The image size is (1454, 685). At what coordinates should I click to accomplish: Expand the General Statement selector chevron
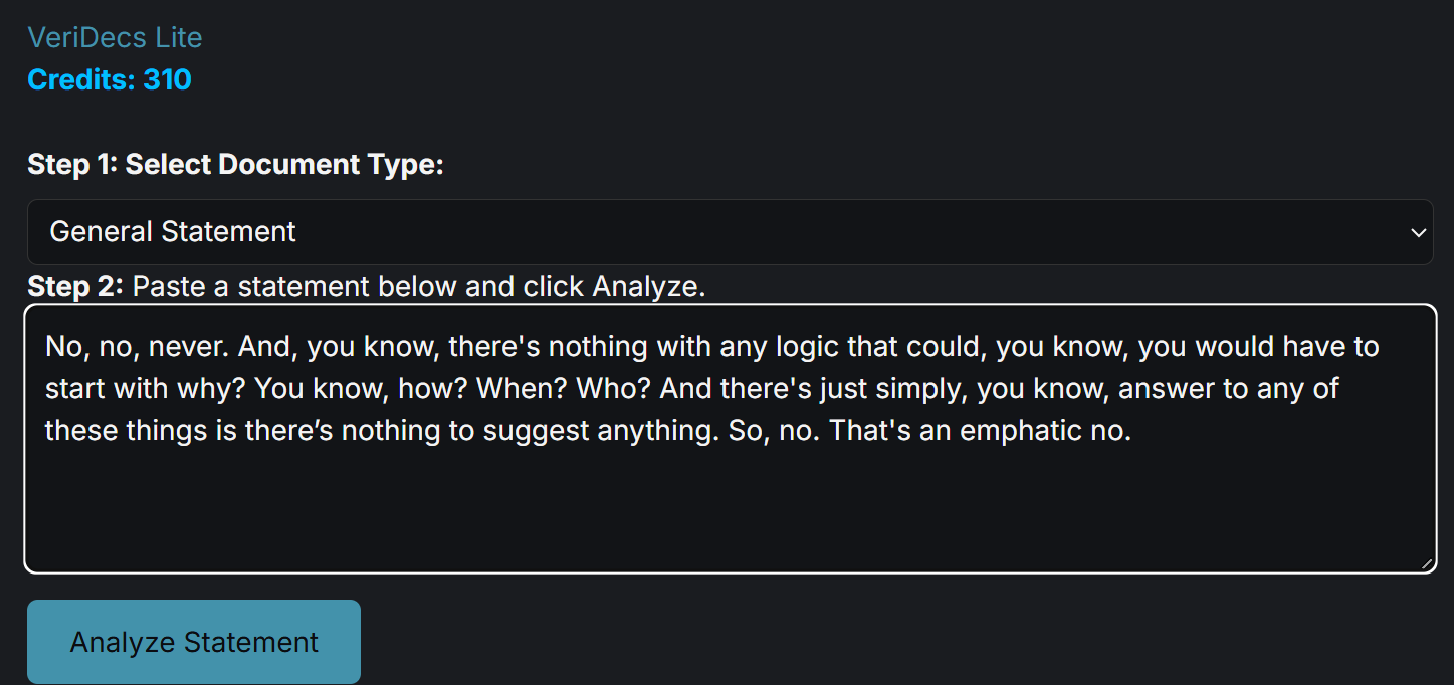pyautogui.click(x=1419, y=231)
